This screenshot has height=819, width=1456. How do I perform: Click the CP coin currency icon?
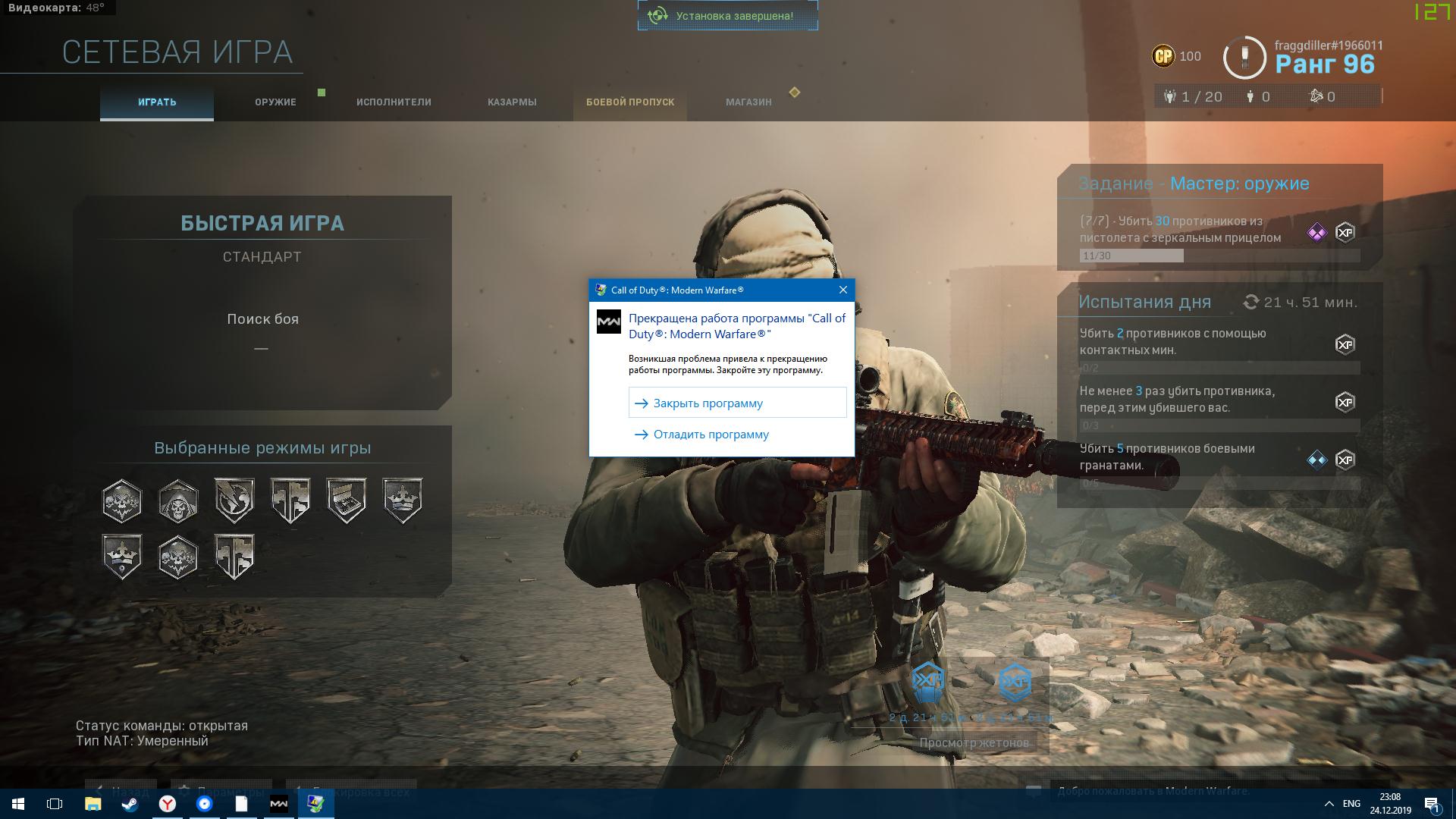point(1163,56)
